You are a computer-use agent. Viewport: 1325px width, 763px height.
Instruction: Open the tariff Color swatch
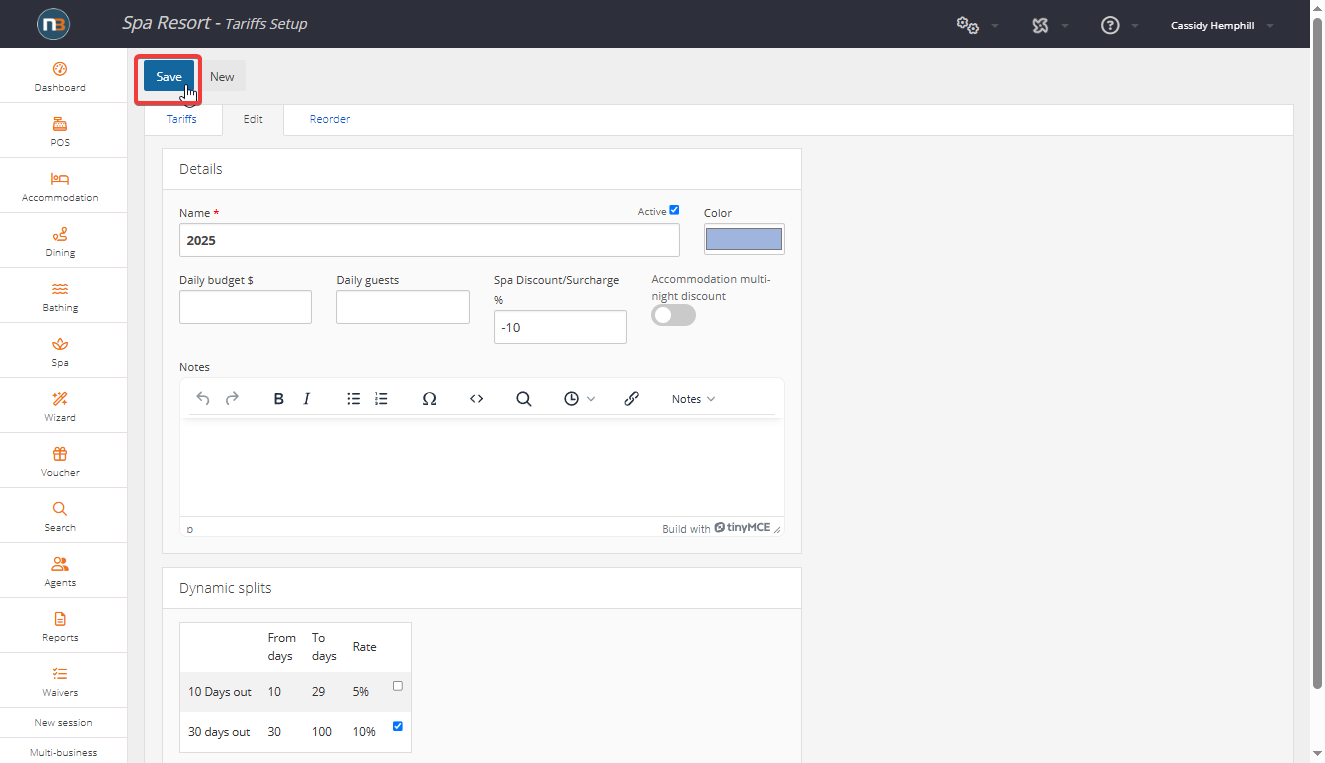pyautogui.click(x=743, y=239)
